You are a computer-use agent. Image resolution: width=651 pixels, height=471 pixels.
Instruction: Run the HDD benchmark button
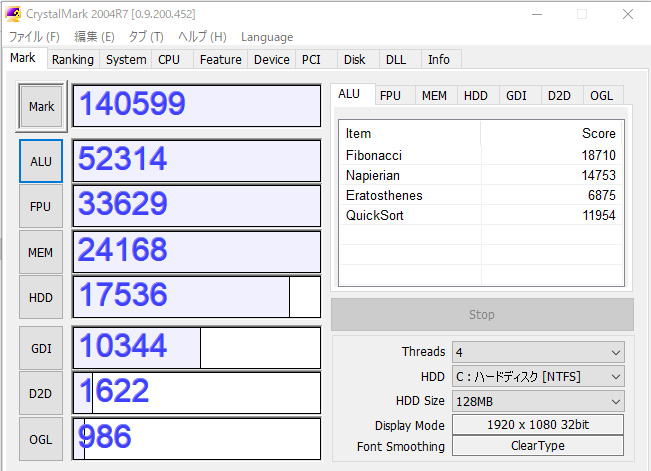pyautogui.click(x=41, y=297)
